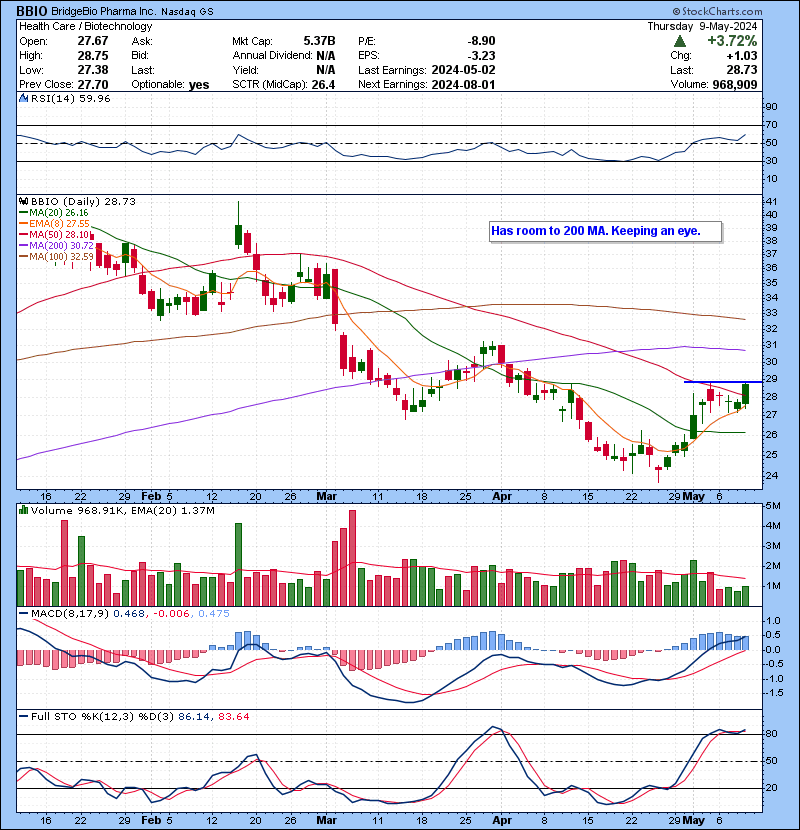Click the Volume value 968,909 in header

(735, 85)
